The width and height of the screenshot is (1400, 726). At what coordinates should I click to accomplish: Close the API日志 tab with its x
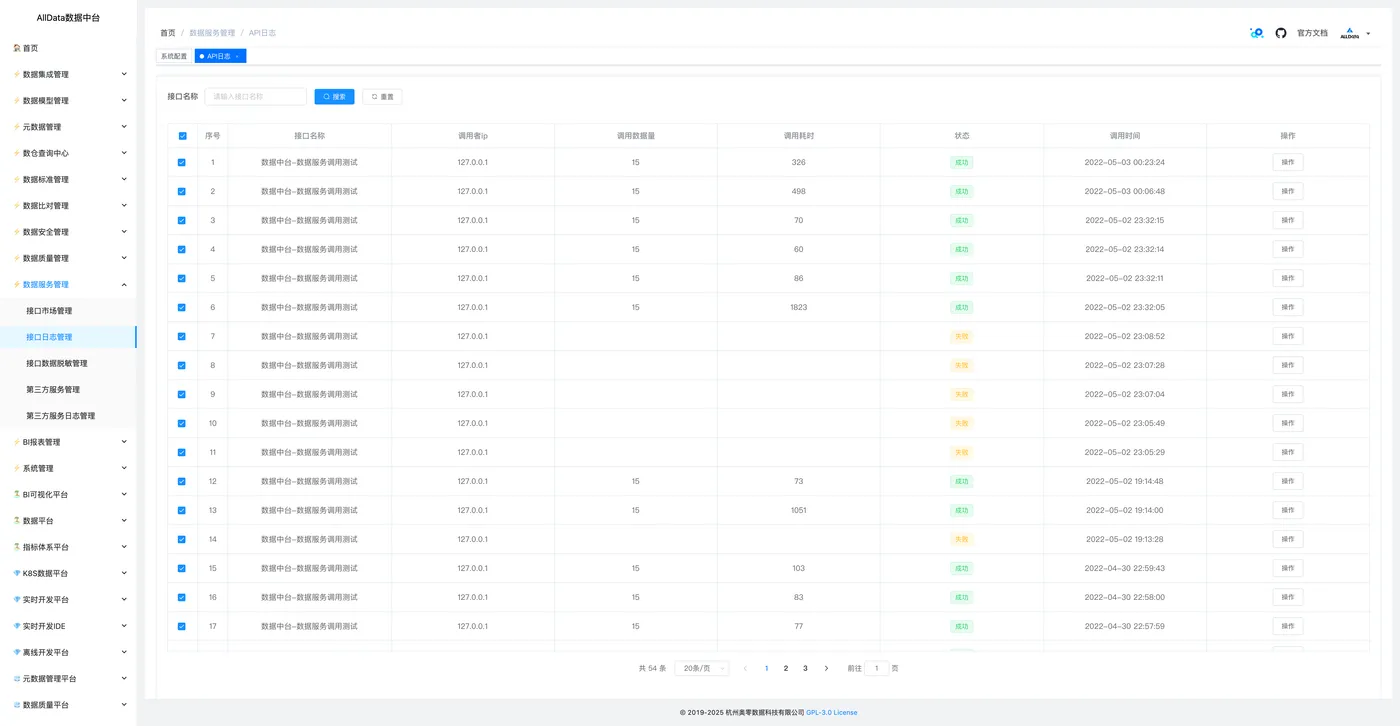click(x=237, y=57)
